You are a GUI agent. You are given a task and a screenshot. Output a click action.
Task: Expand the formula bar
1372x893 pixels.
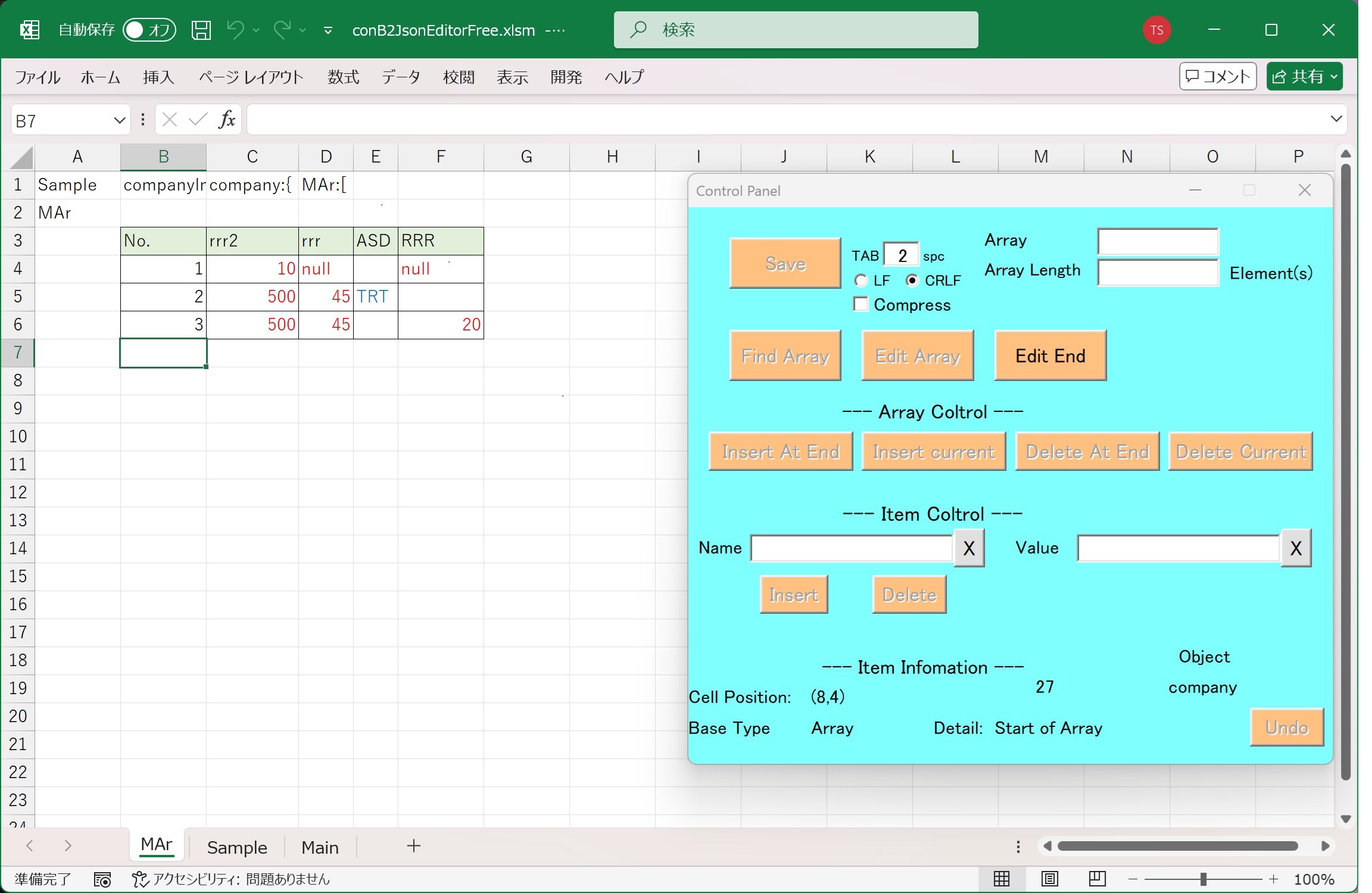1336,119
